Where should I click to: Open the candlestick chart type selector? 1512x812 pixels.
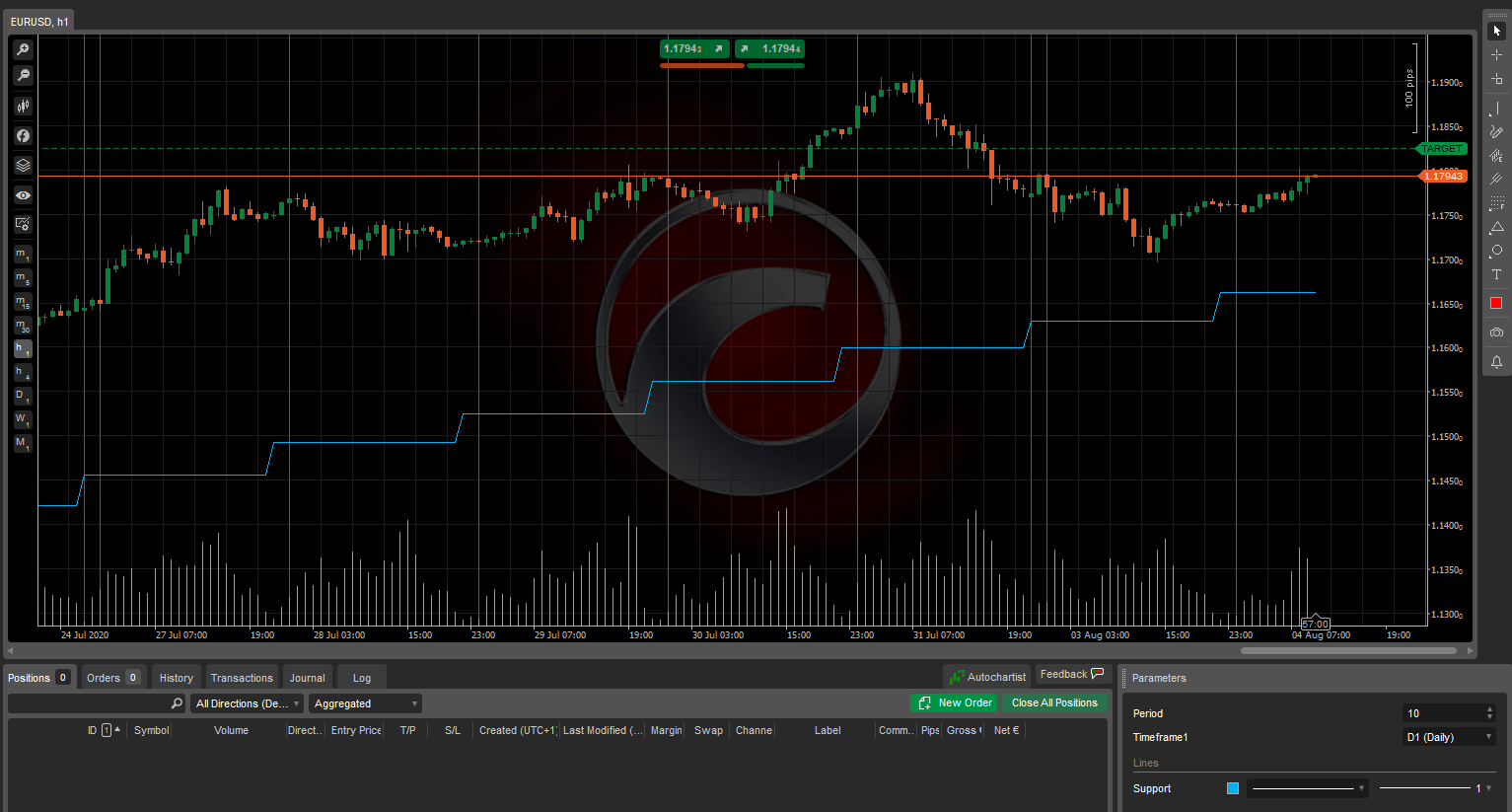click(x=23, y=106)
